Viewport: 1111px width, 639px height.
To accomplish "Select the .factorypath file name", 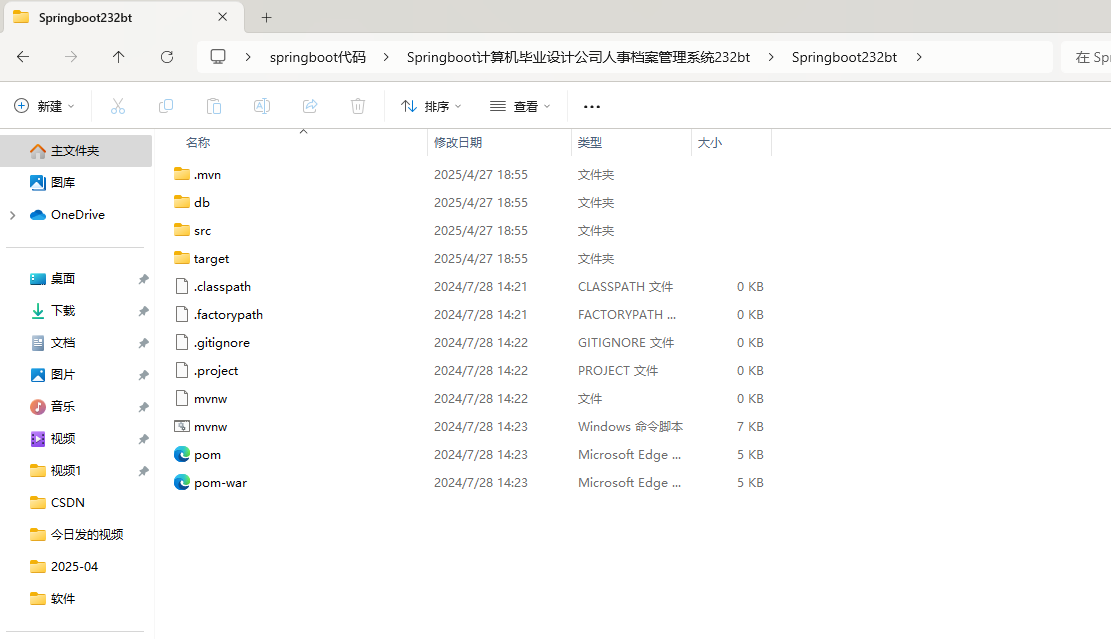I will [228, 315].
